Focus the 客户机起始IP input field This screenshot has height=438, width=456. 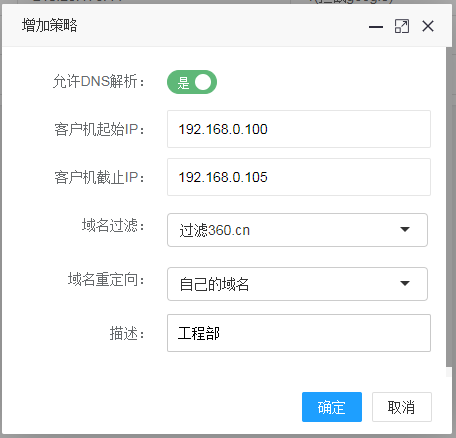click(299, 129)
